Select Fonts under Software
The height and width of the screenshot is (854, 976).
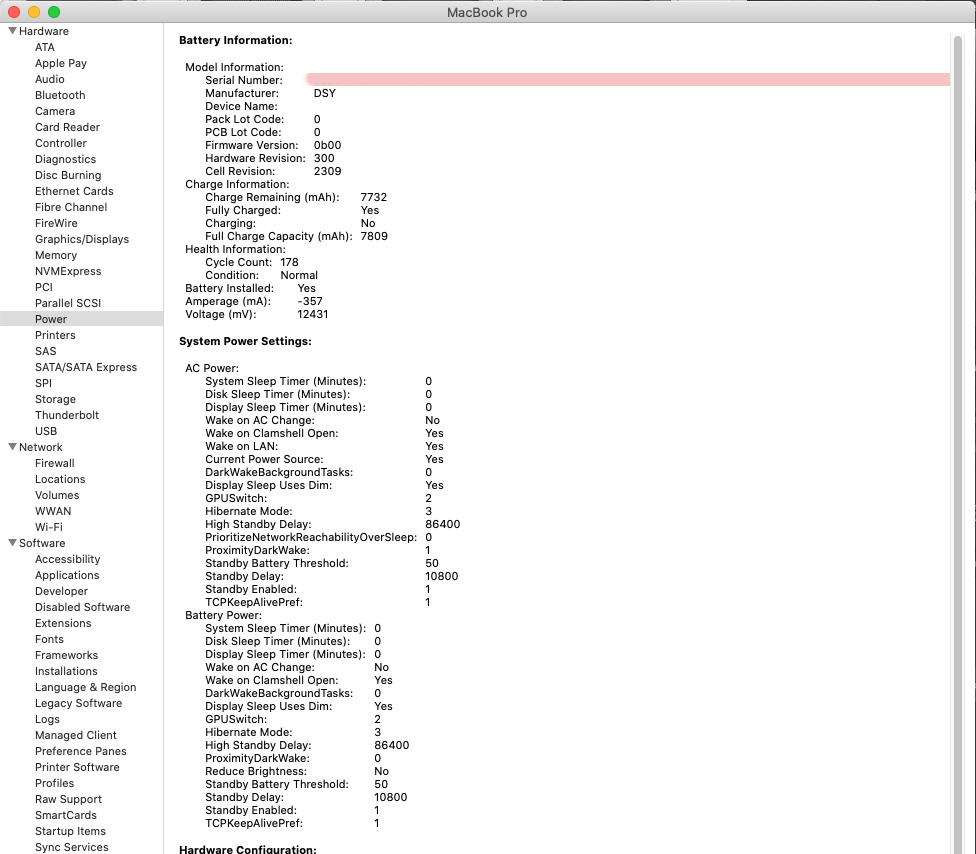tap(49, 639)
